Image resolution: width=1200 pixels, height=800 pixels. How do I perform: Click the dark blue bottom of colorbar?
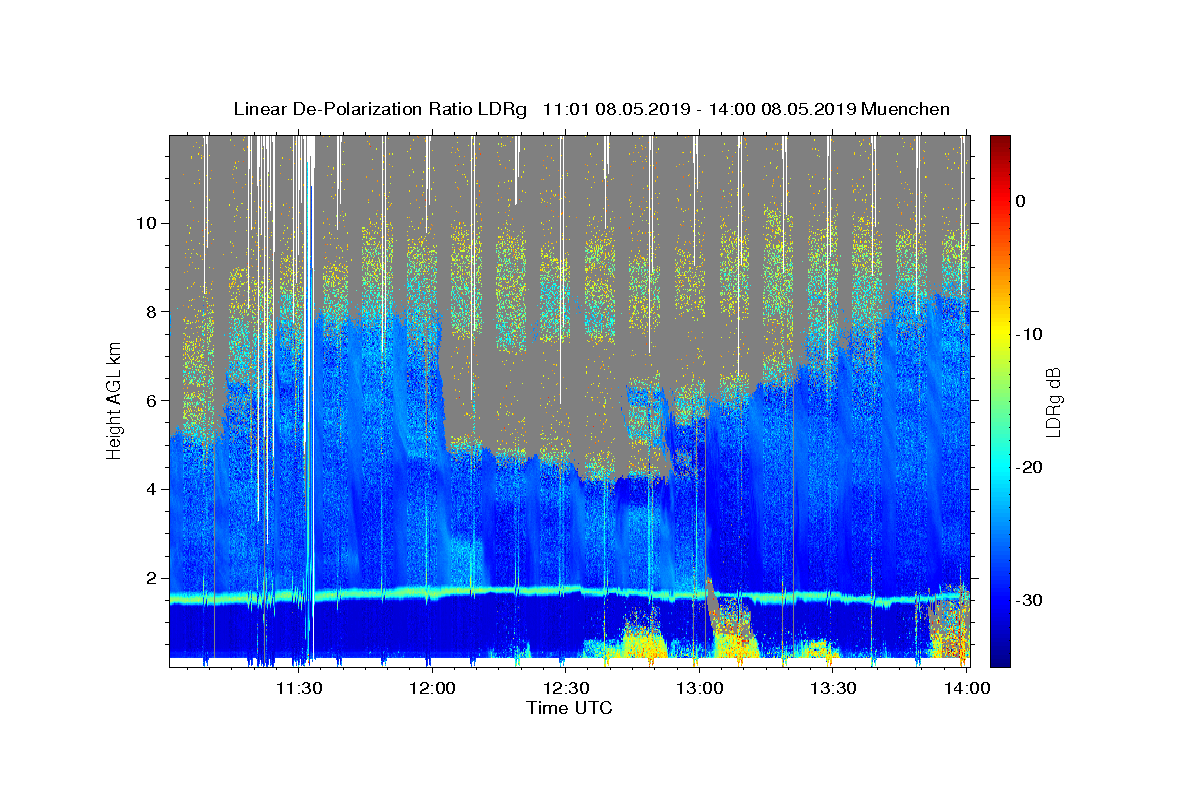(x=999, y=659)
